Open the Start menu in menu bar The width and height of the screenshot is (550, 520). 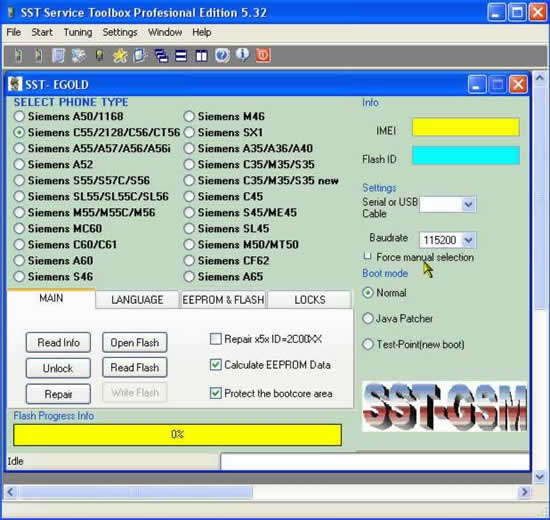tap(42, 32)
